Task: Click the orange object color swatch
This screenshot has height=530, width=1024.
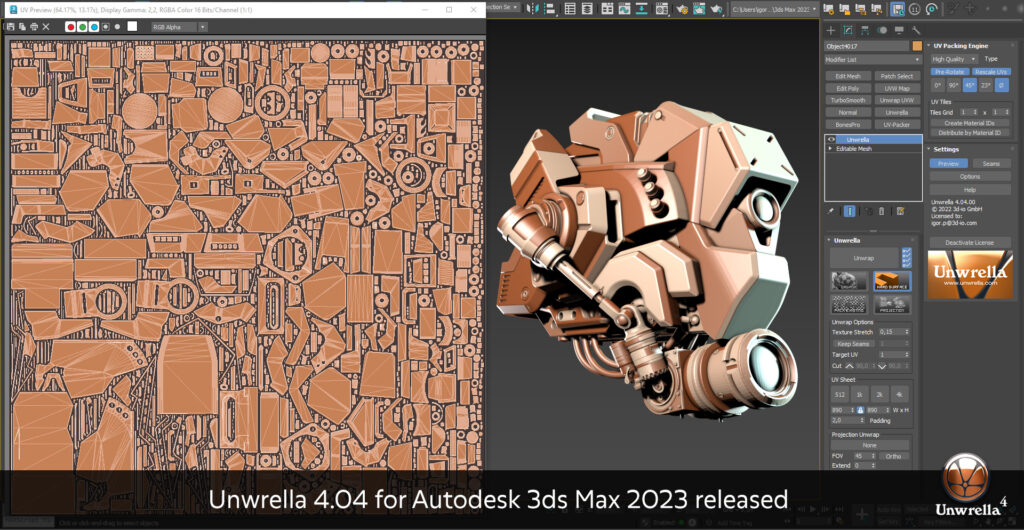Action: point(917,46)
